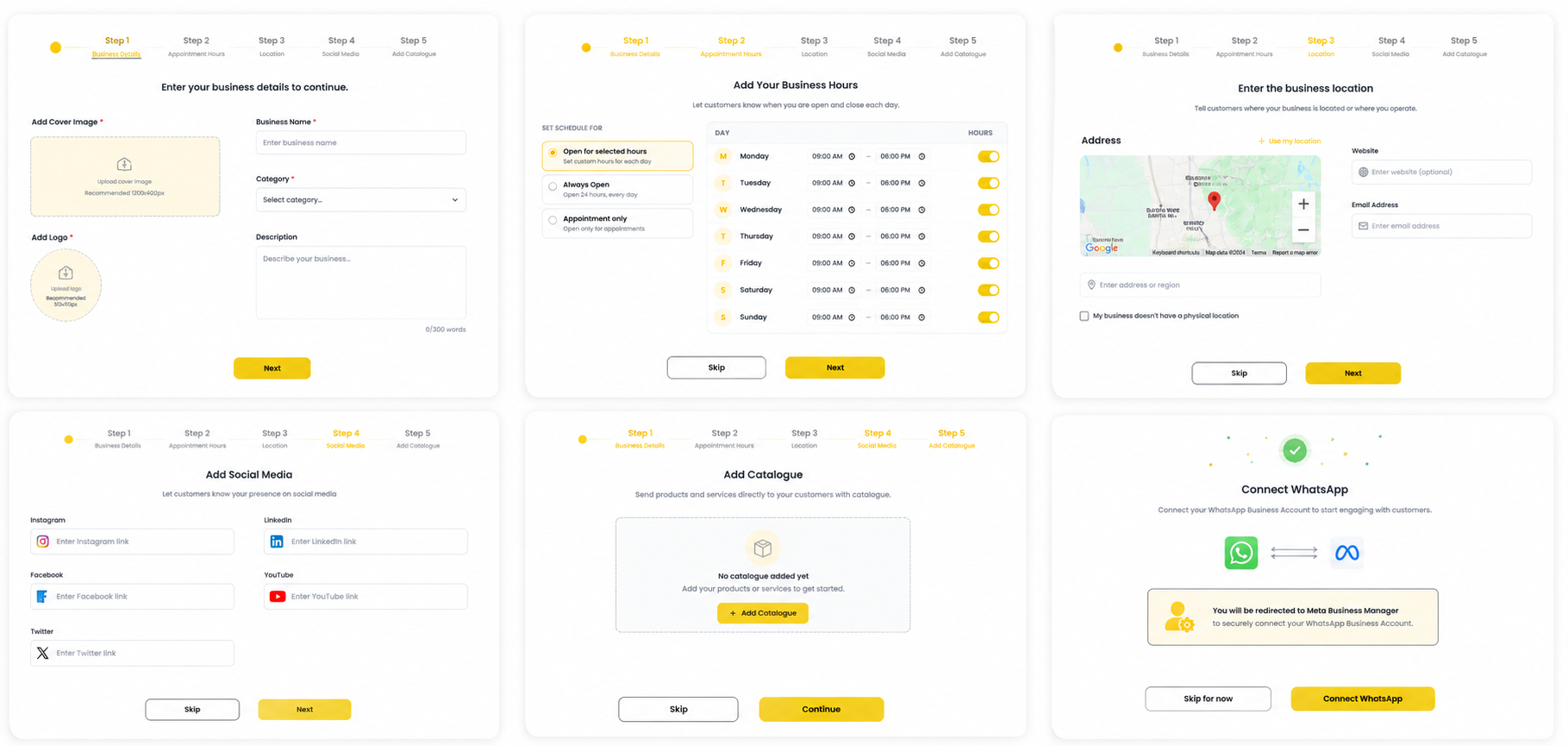This screenshot has width=1568, height=746.
Task: Check 'My business doesn't have a physical location'
Action: [1084, 316]
